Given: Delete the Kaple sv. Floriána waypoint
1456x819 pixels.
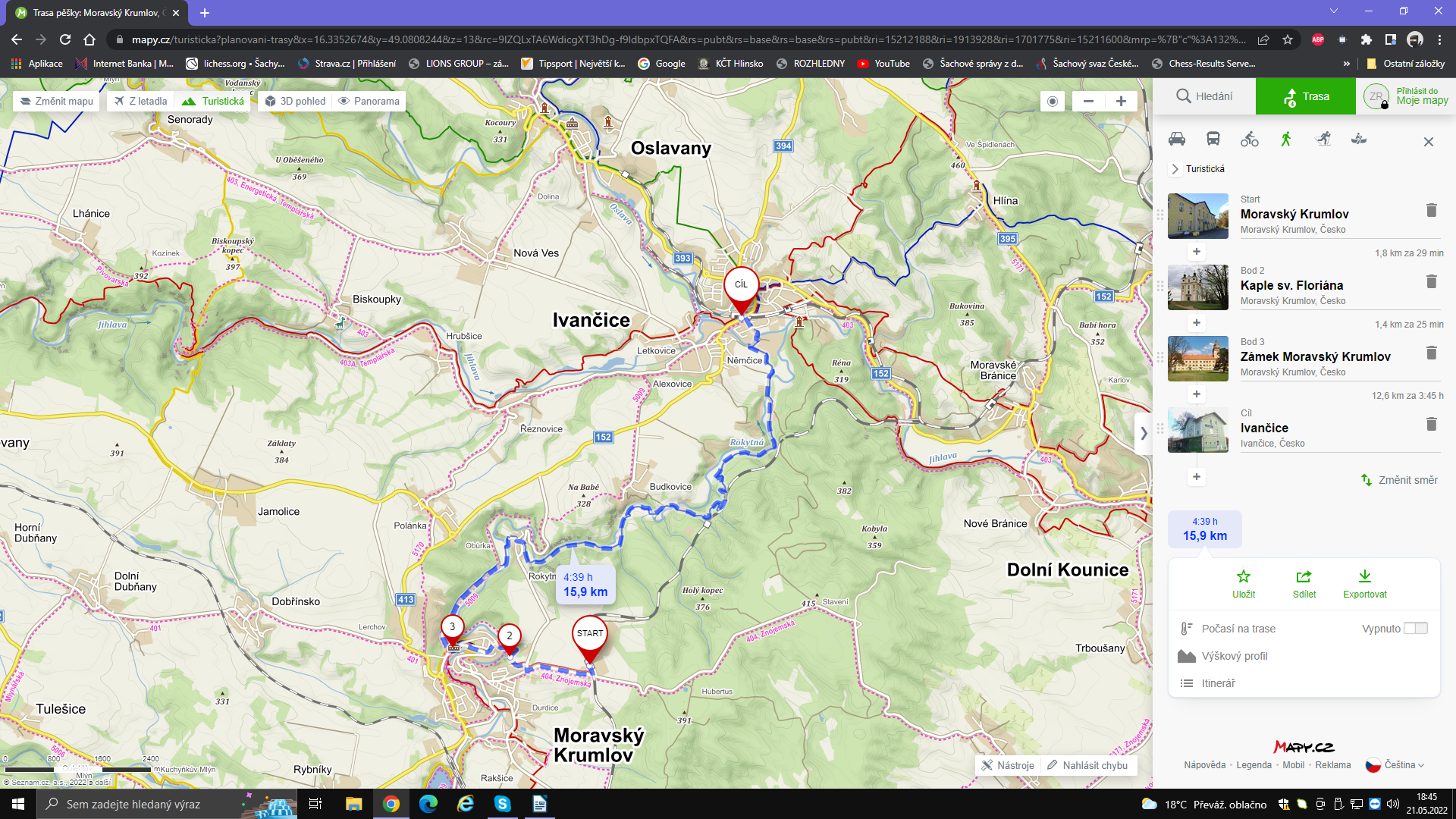Looking at the screenshot, I should 1431,282.
